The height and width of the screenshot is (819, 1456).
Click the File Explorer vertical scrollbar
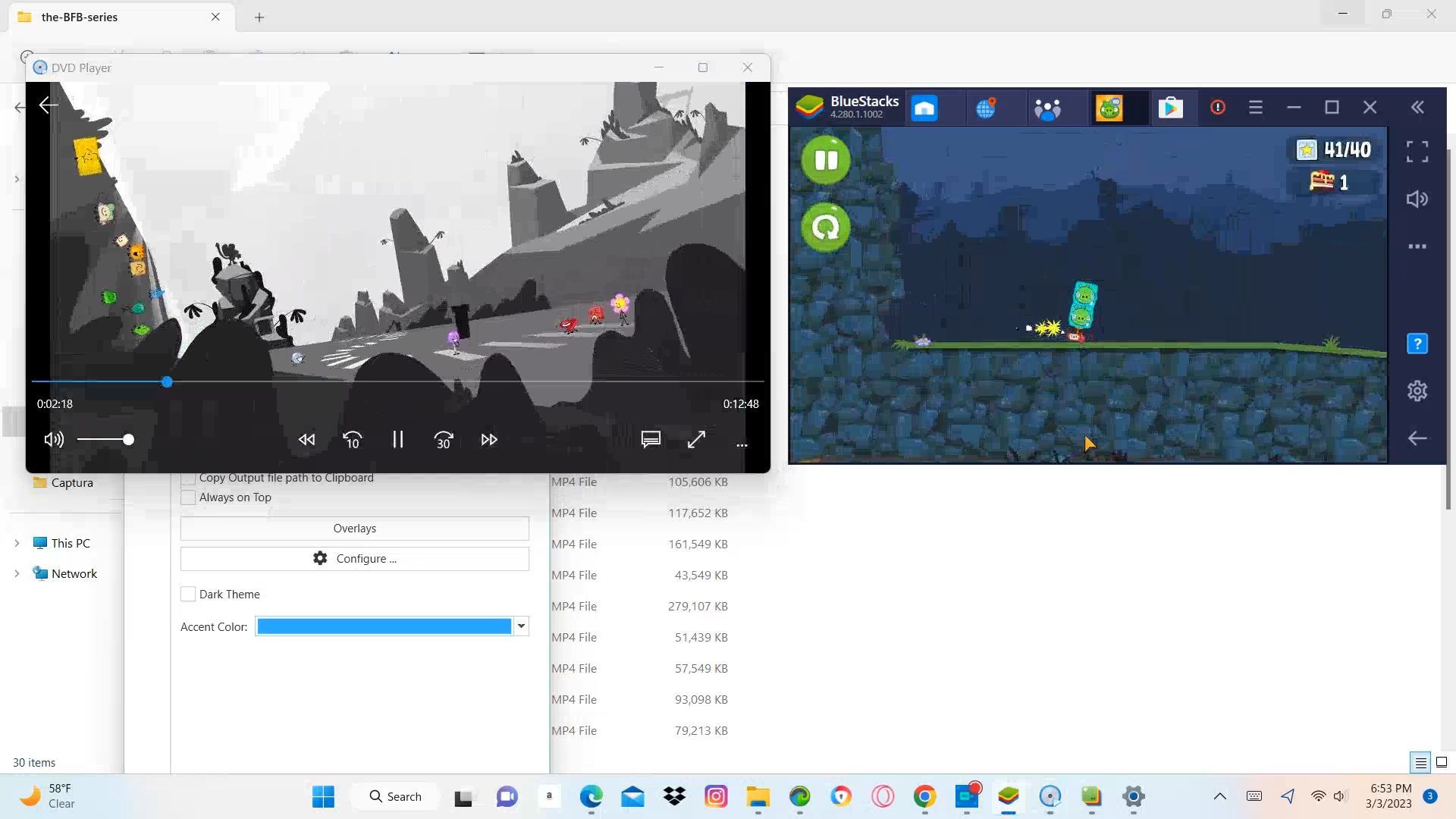(x=1448, y=330)
